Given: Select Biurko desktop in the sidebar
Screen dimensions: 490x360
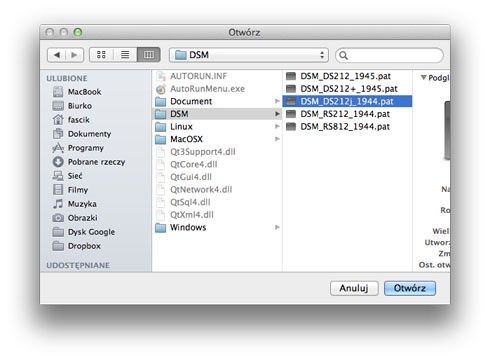Looking at the screenshot, I should pos(72,106).
